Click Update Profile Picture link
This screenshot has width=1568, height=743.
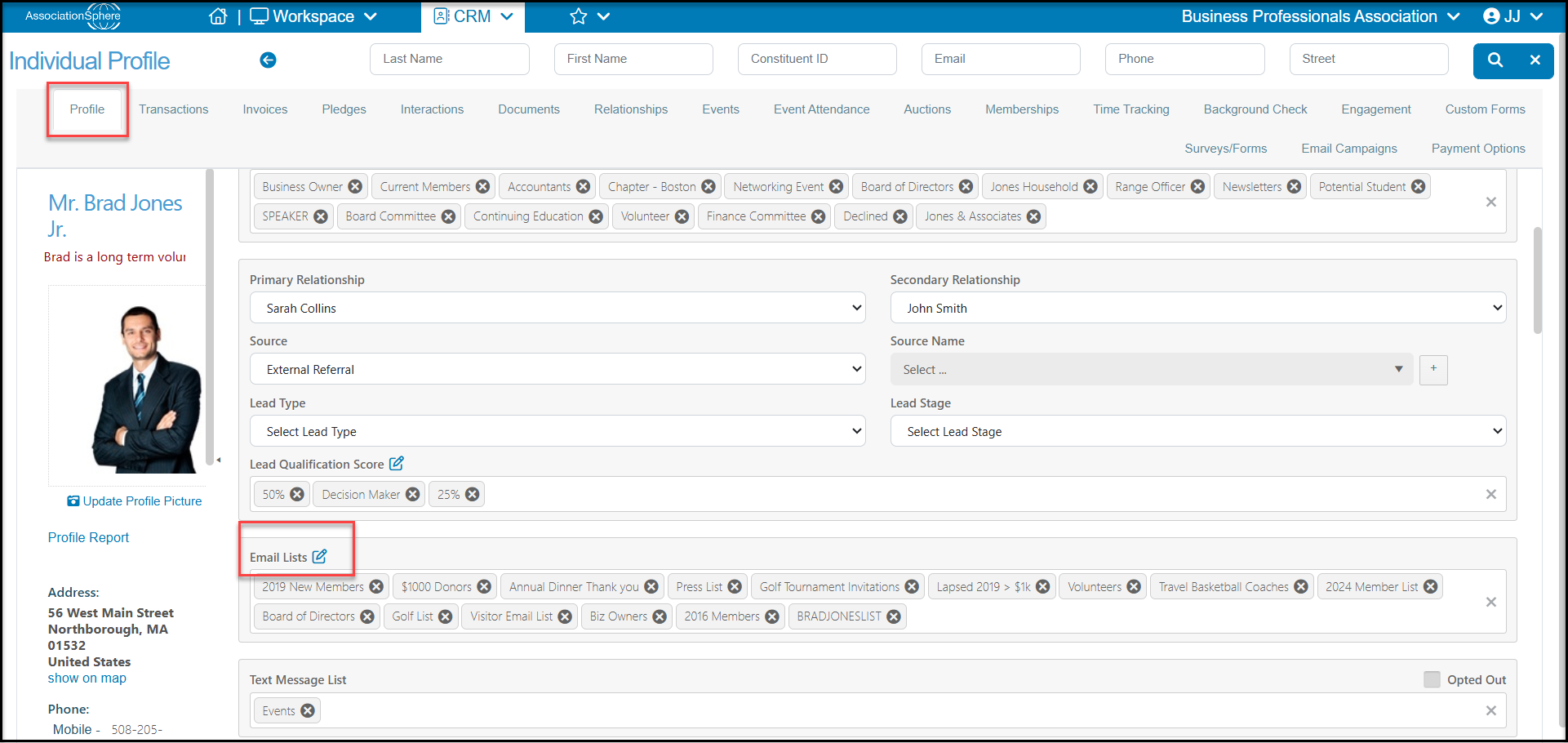(135, 501)
